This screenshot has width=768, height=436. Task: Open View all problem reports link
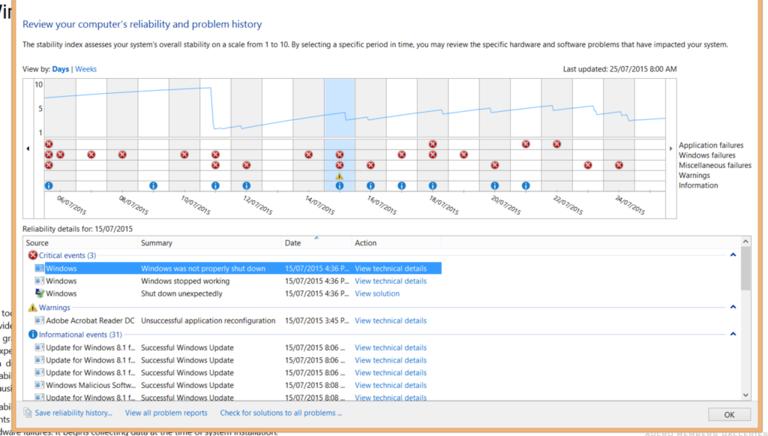pyautogui.click(x=166, y=412)
